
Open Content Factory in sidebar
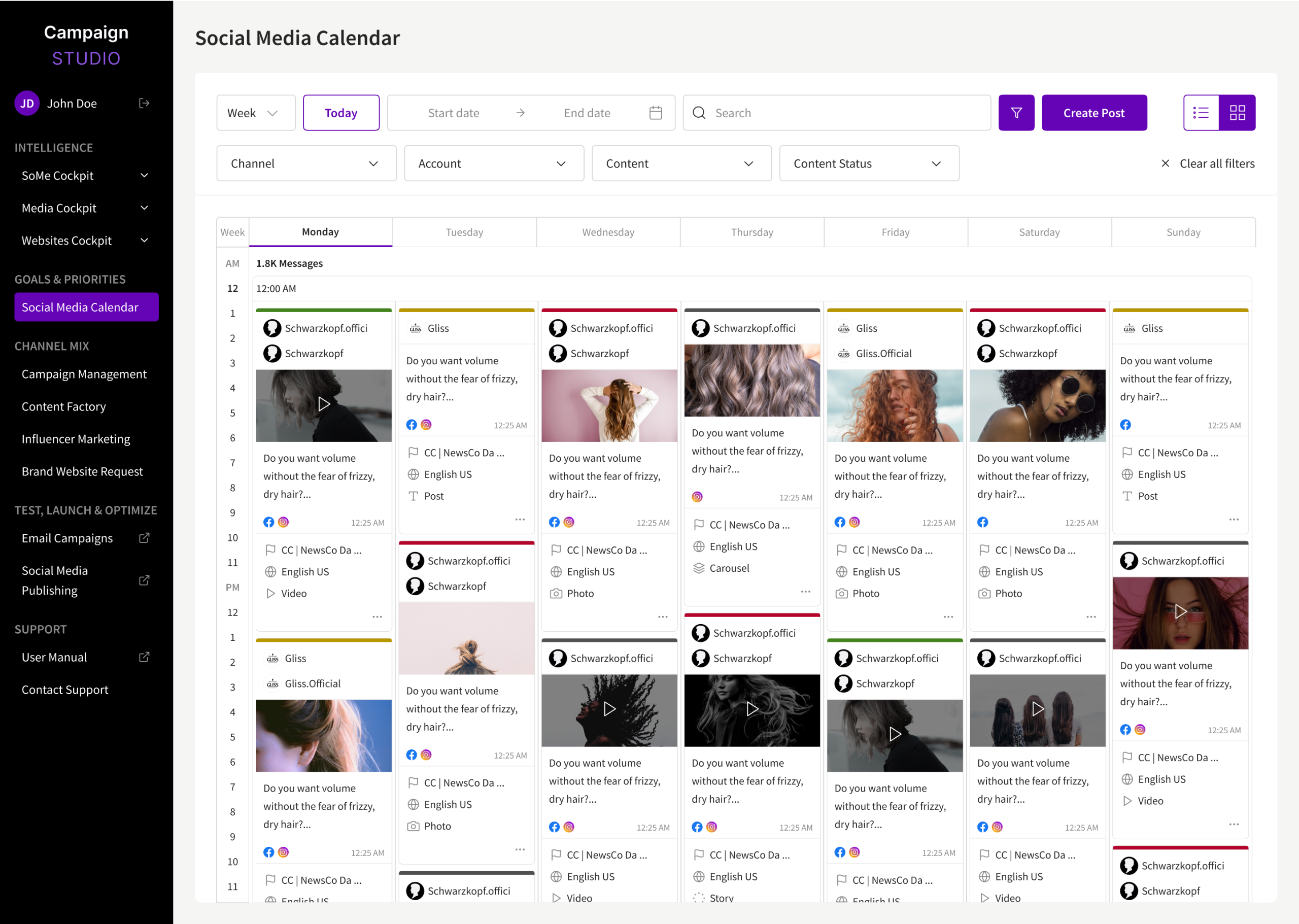point(64,406)
